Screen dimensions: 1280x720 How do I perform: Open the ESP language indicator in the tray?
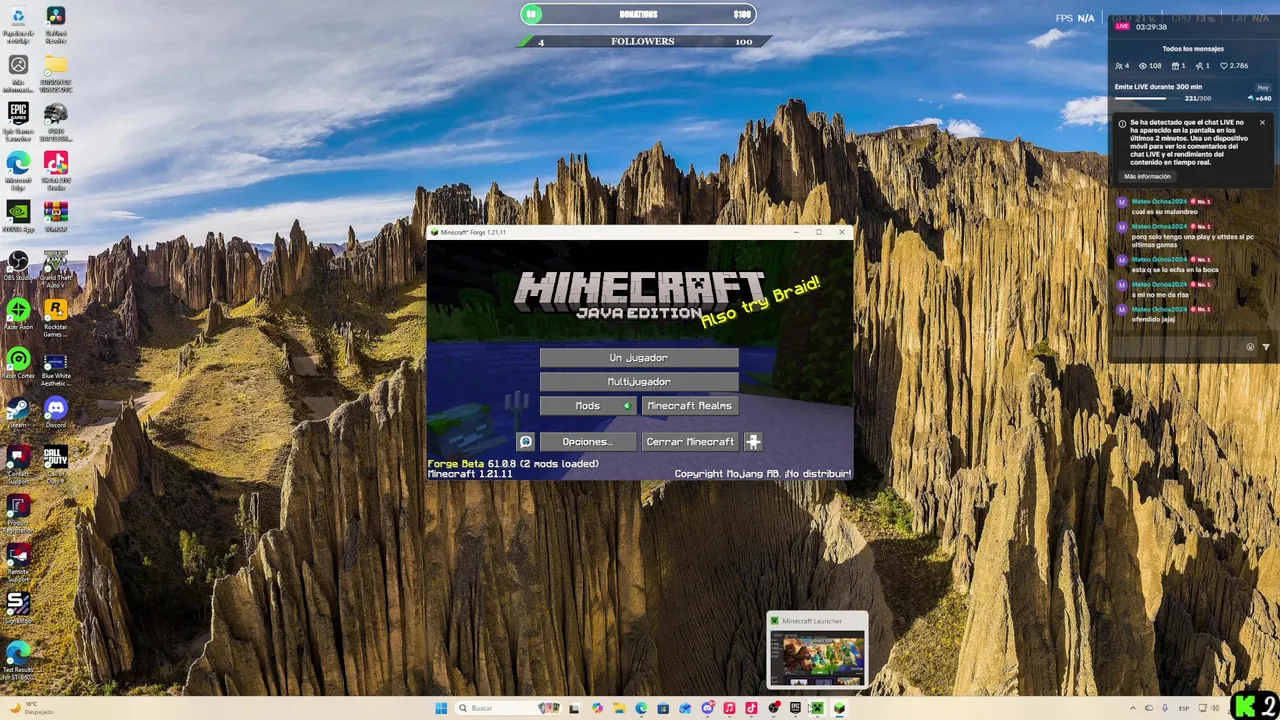coord(1184,708)
